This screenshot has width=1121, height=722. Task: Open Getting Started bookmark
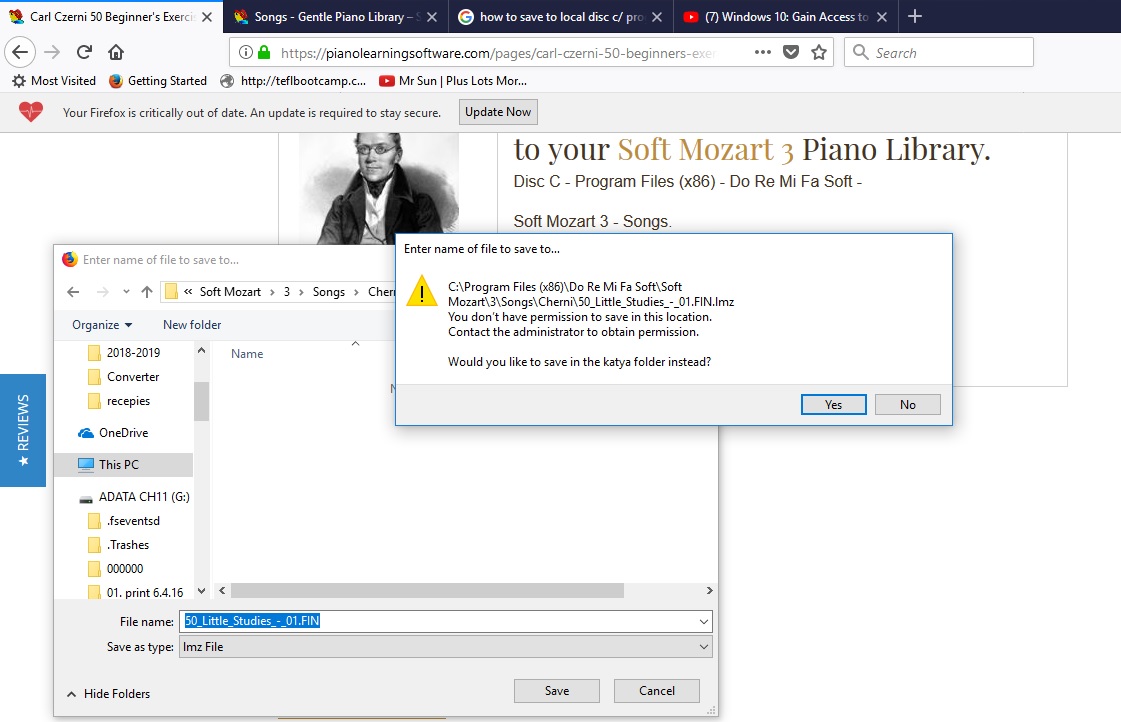click(x=157, y=81)
